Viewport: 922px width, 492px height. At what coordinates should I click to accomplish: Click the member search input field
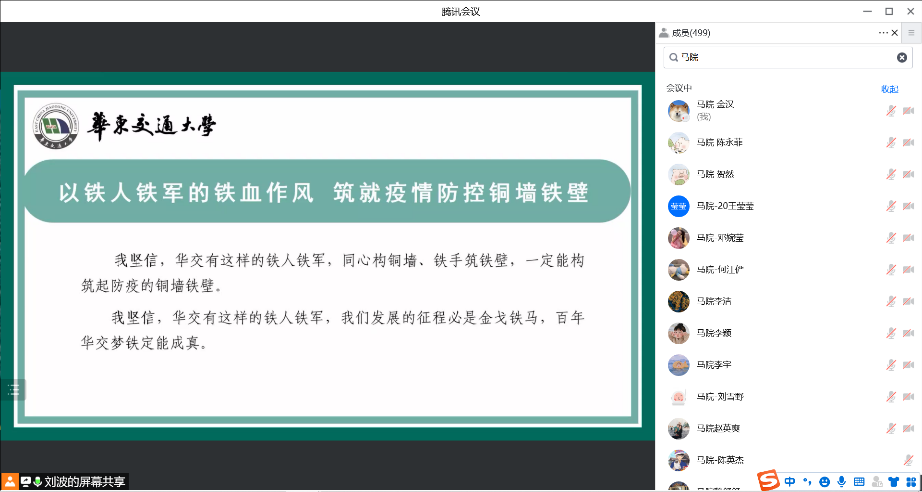(x=780, y=58)
